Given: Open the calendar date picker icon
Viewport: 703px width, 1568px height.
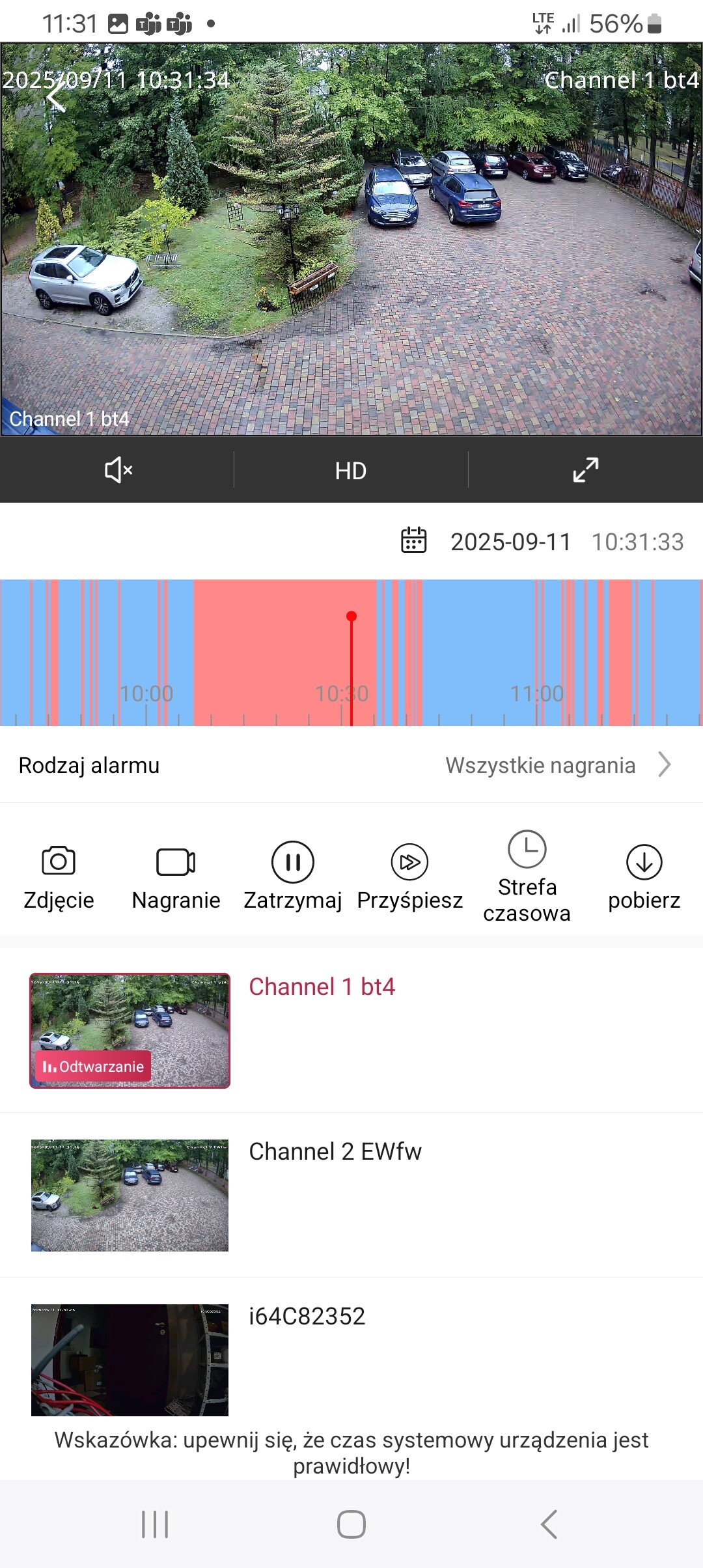Looking at the screenshot, I should click(x=413, y=540).
